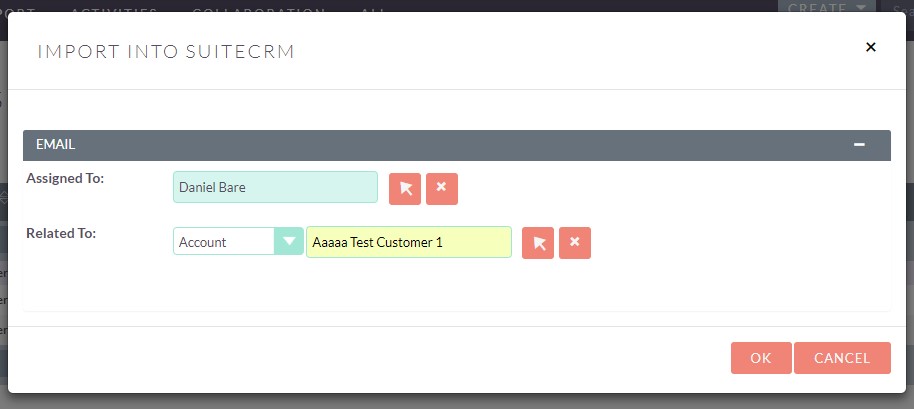Close the Import Into SuiteCRM dialog
The height and width of the screenshot is (409, 914).
click(x=871, y=47)
